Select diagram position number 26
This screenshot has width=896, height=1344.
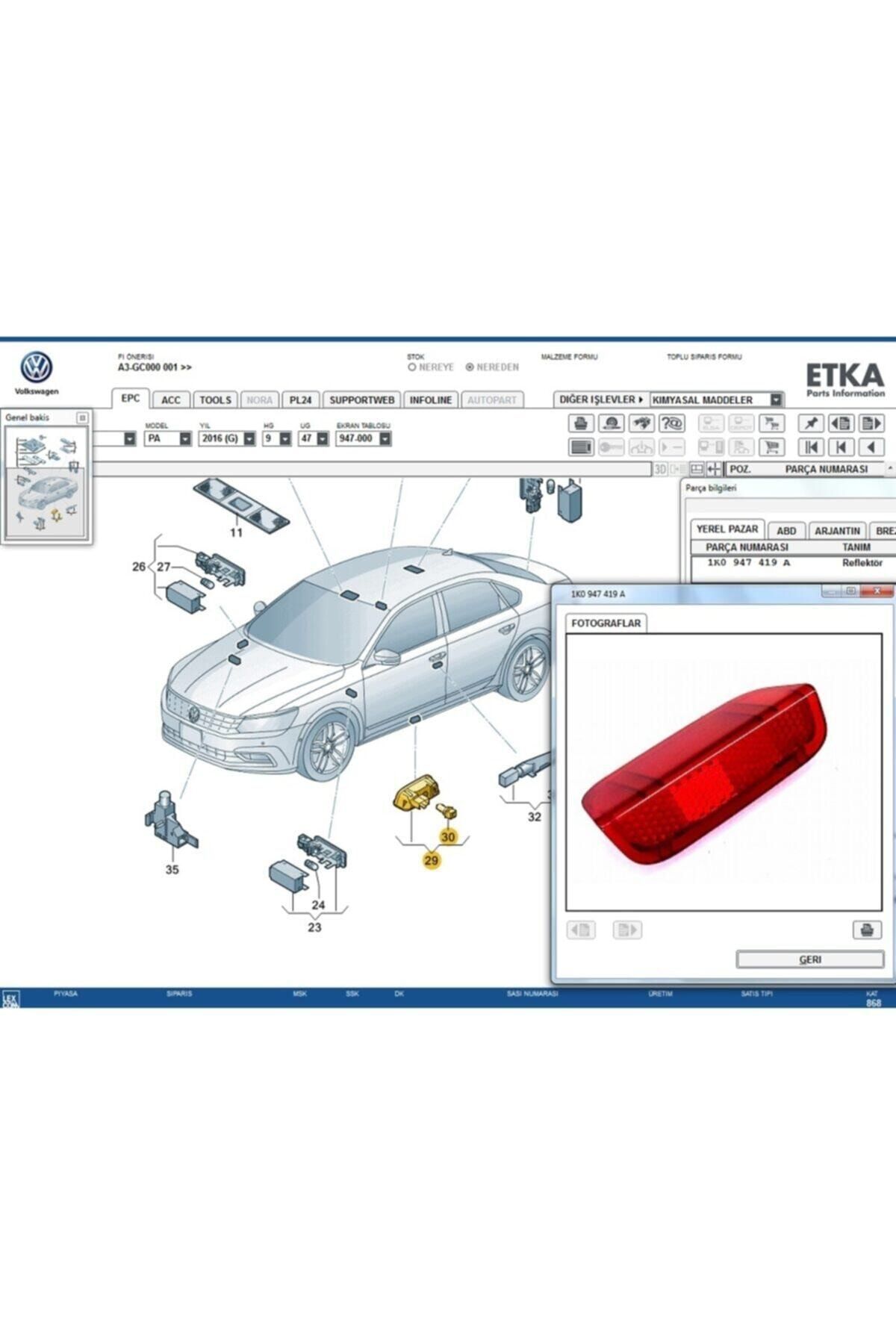click(x=139, y=567)
